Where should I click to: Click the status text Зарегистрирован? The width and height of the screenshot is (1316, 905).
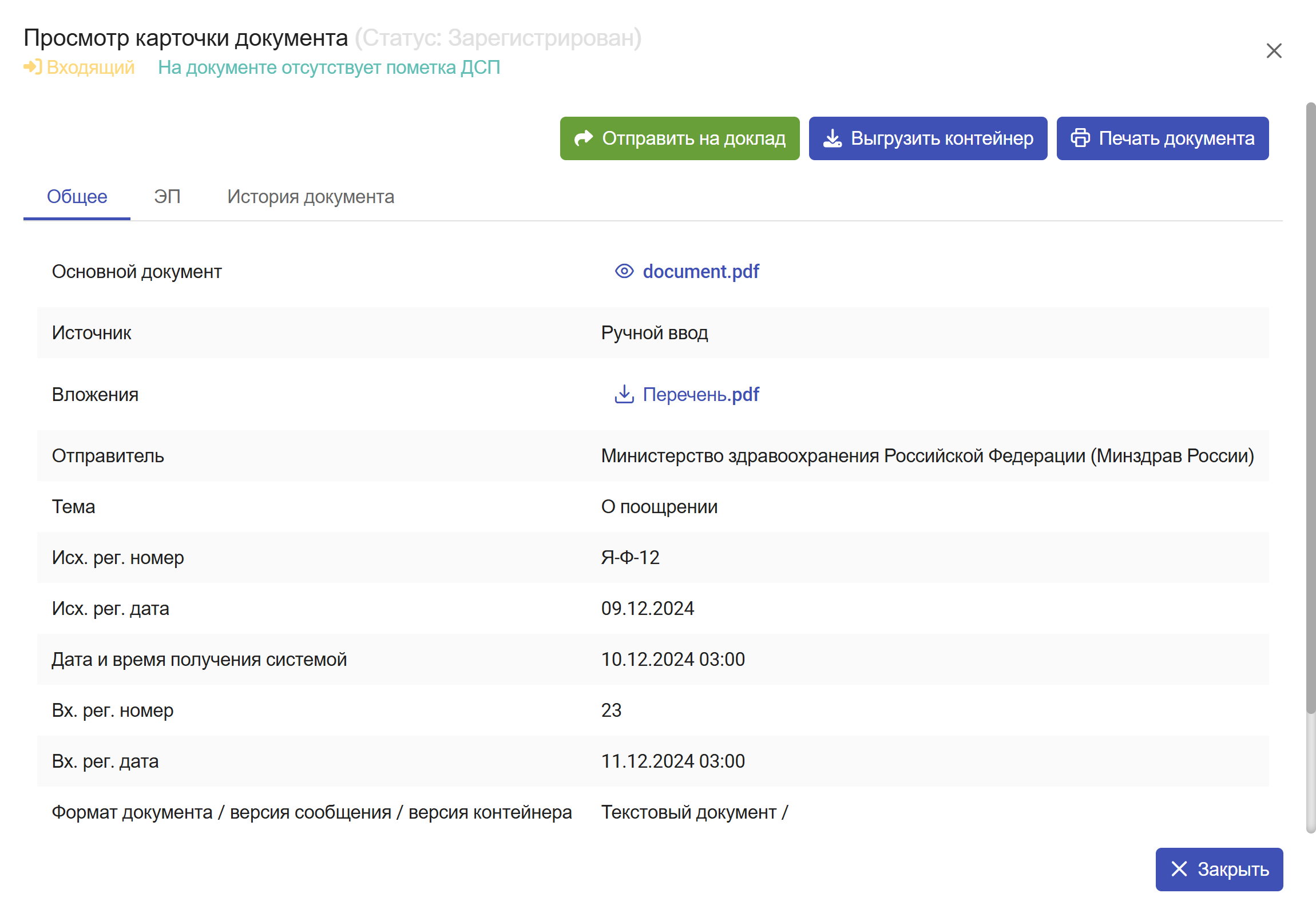click(x=542, y=38)
